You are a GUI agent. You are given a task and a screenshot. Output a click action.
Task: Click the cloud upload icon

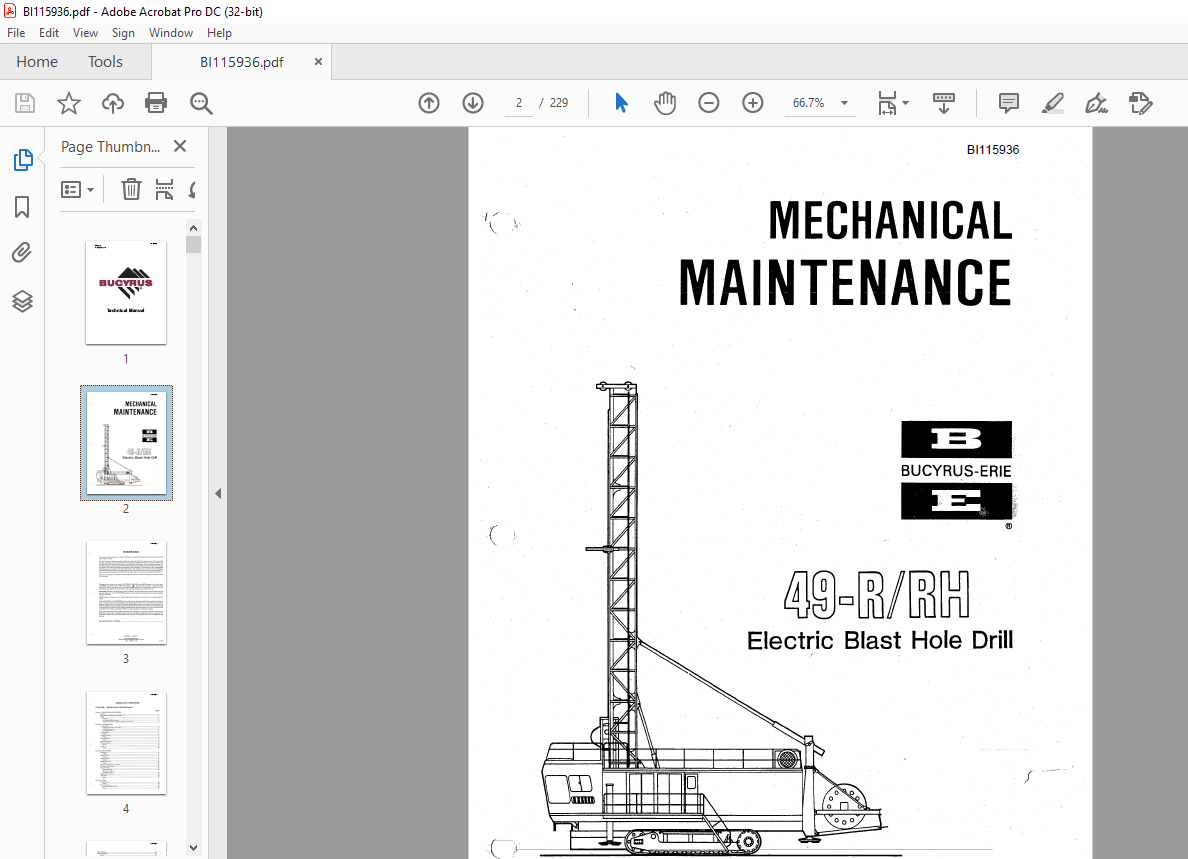point(113,103)
